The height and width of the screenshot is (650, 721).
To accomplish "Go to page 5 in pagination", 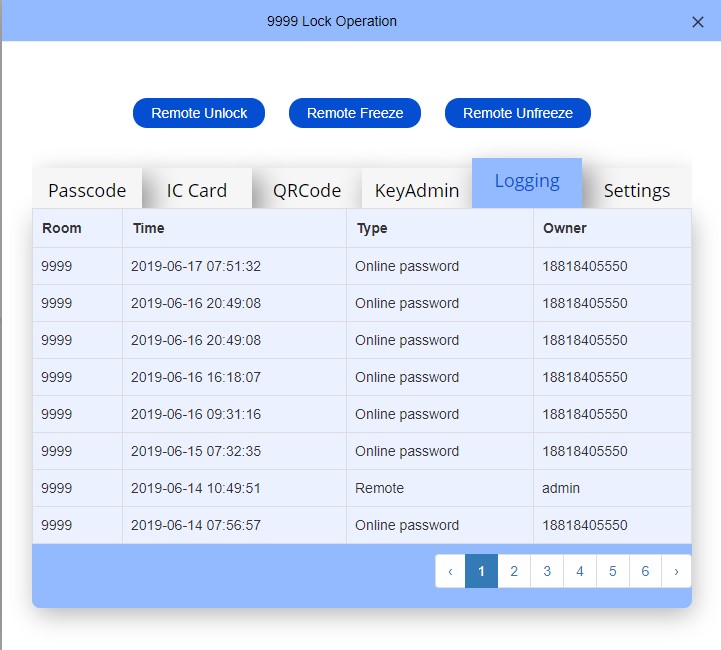I will pos(613,571).
